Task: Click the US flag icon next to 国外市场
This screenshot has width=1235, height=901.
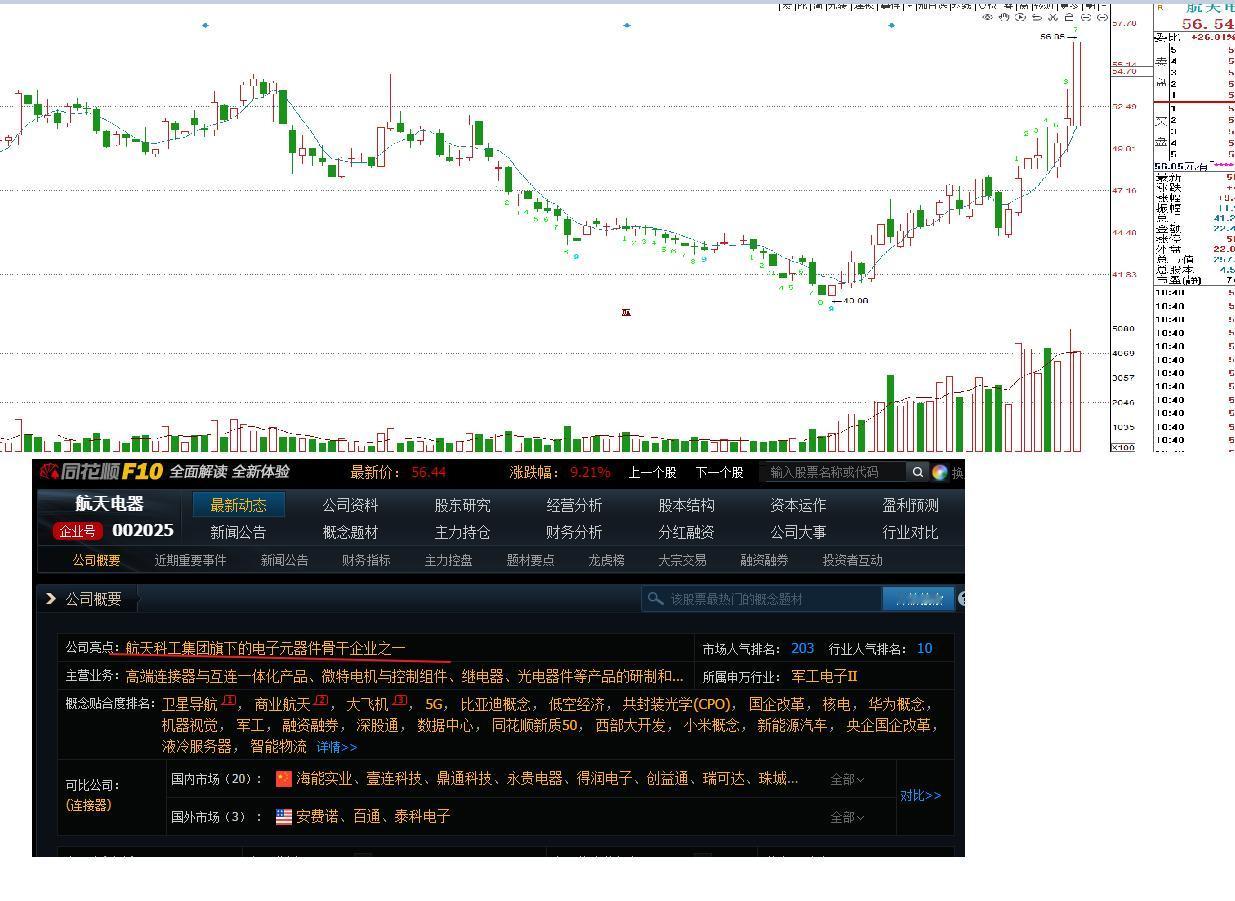Action: (284, 816)
